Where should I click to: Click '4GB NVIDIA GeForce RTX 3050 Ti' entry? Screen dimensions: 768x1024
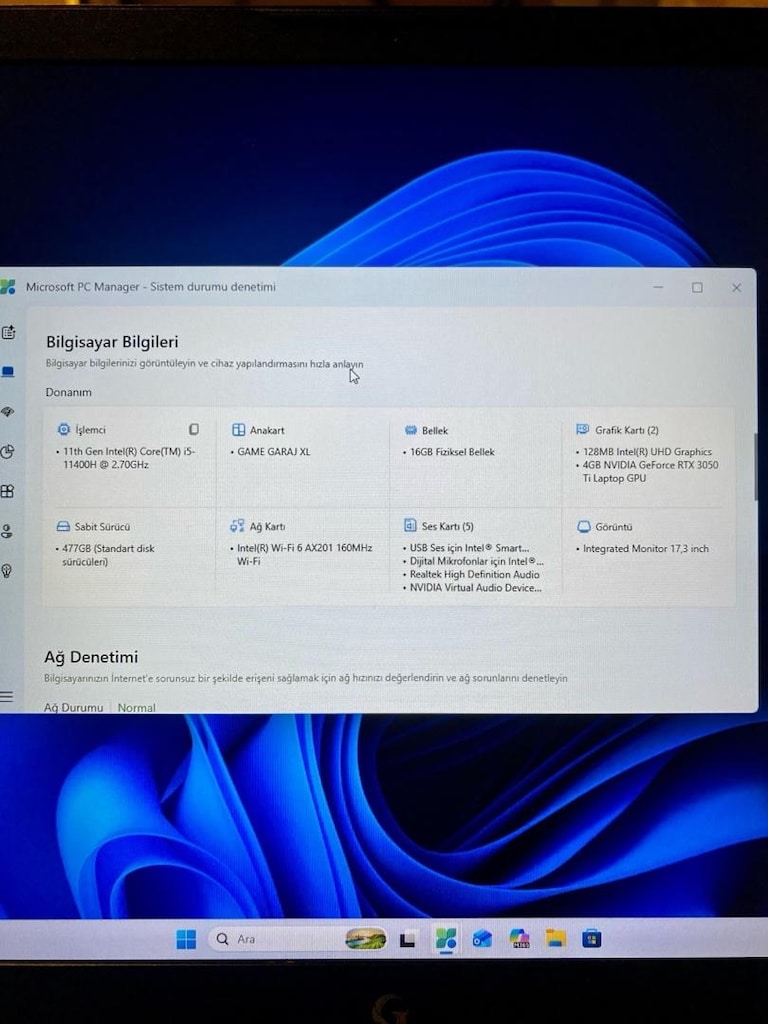pos(650,472)
